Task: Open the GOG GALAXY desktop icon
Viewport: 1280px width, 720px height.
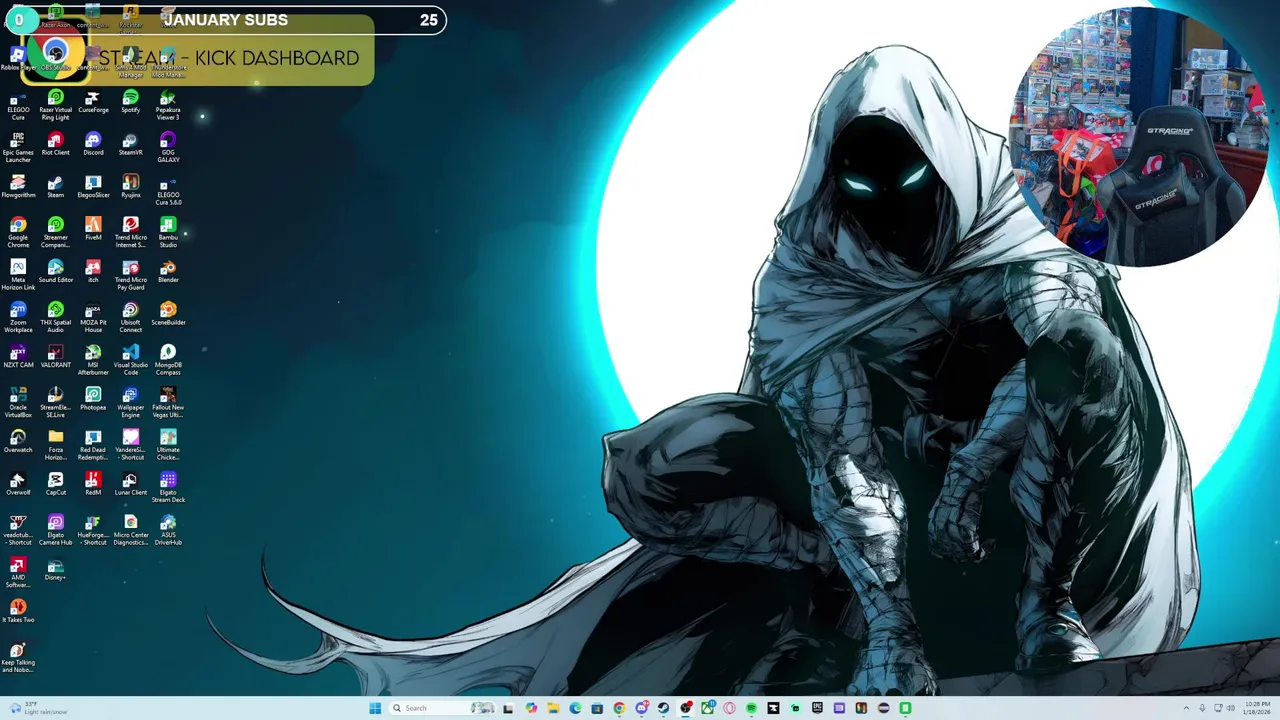Action: (168, 148)
